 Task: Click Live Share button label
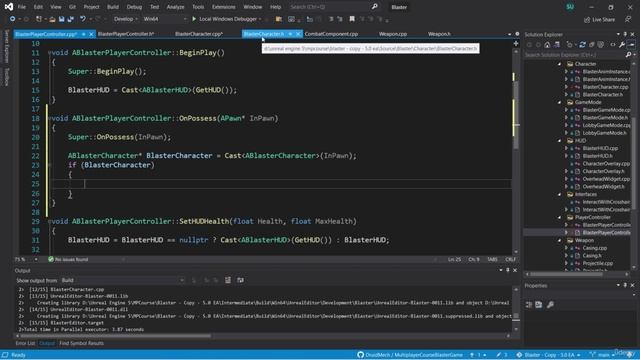[x=603, y=20]
